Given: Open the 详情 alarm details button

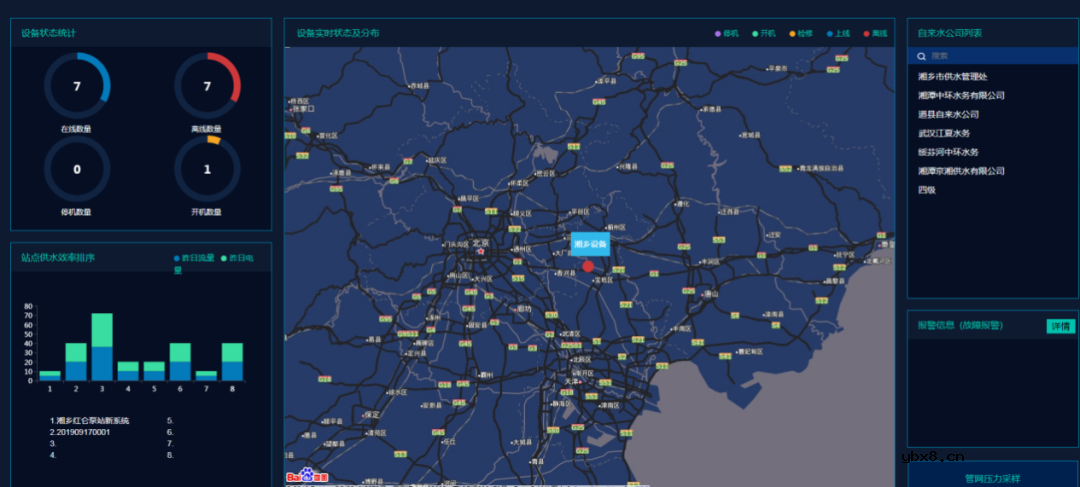Looking at the screenshot, I should coord(1060,326).
